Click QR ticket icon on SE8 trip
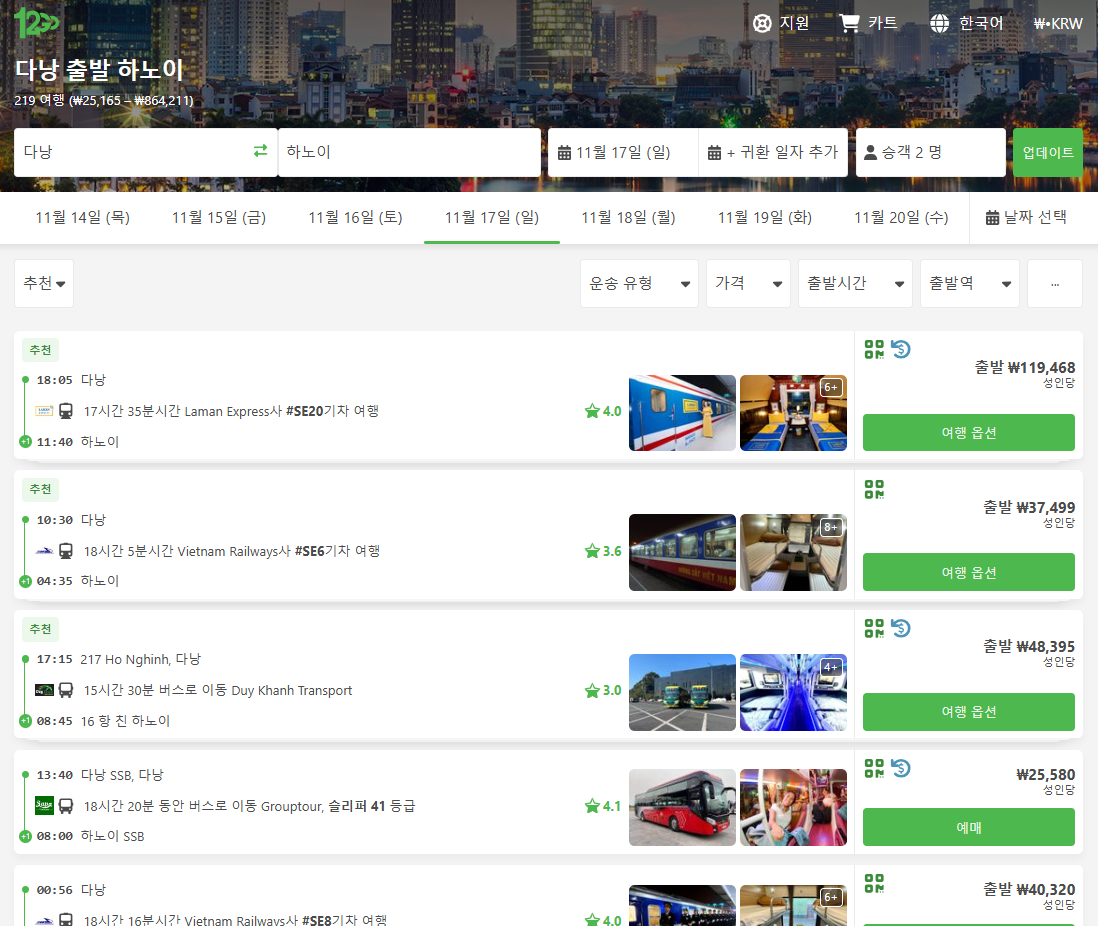Image resolution: width=1098 pixels, height=926 pixels. click(x=874, y=883)
